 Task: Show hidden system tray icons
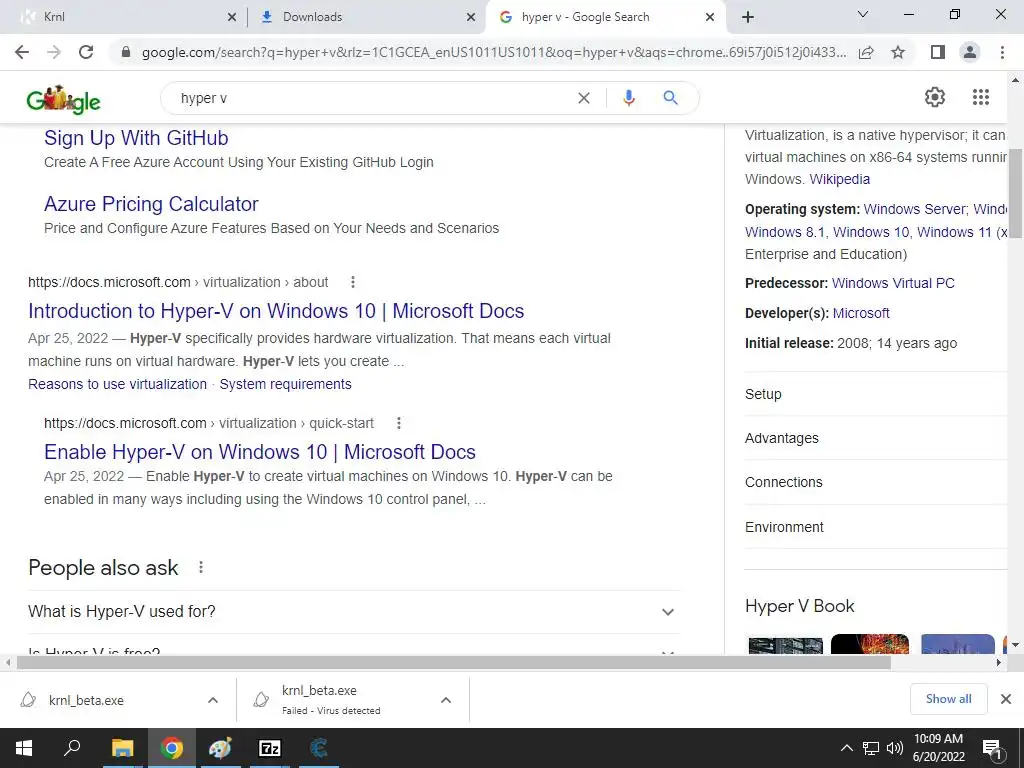point(846,748)
